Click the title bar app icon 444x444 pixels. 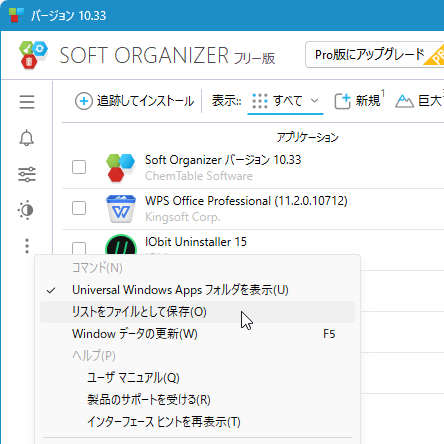(x=16, y=15)
